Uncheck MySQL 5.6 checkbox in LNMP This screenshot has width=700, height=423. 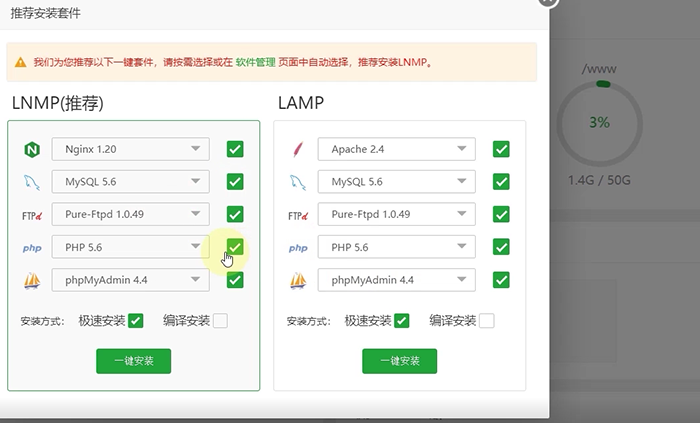pos(235,182)
